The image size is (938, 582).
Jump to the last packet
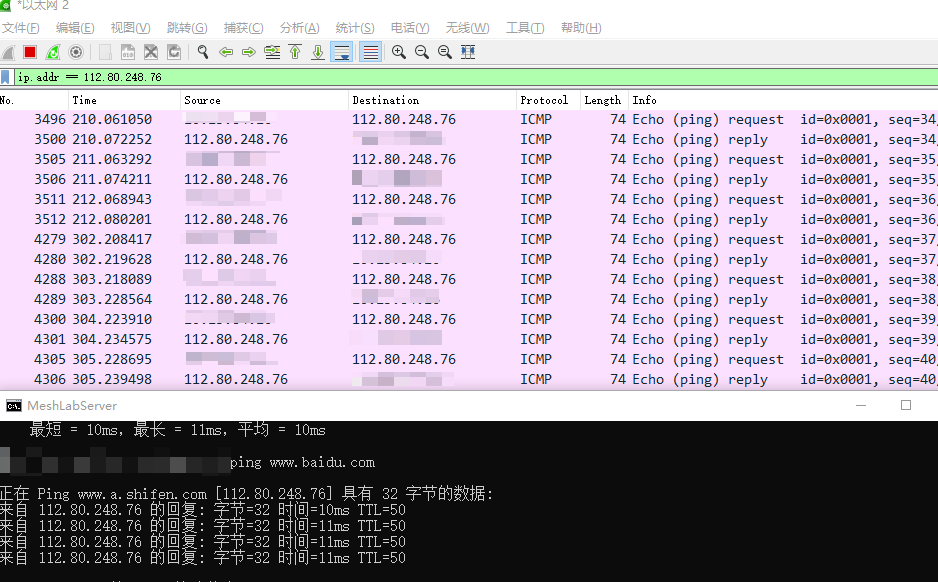[318, 53]
